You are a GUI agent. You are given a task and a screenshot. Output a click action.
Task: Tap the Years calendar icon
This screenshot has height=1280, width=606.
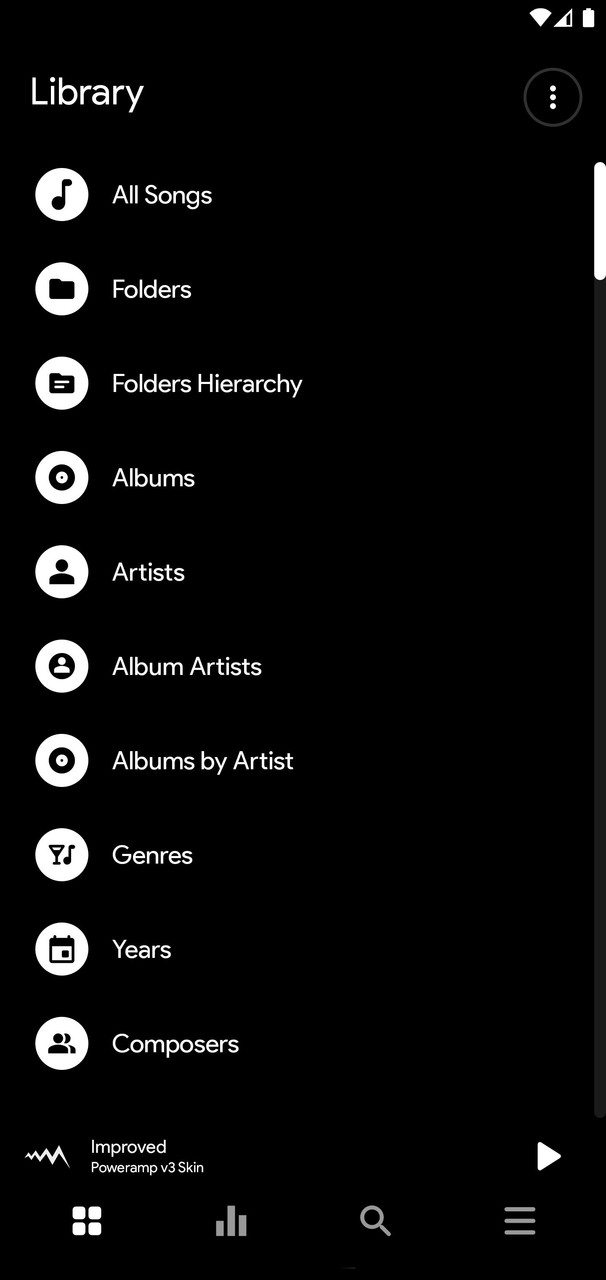coord(62,949)
